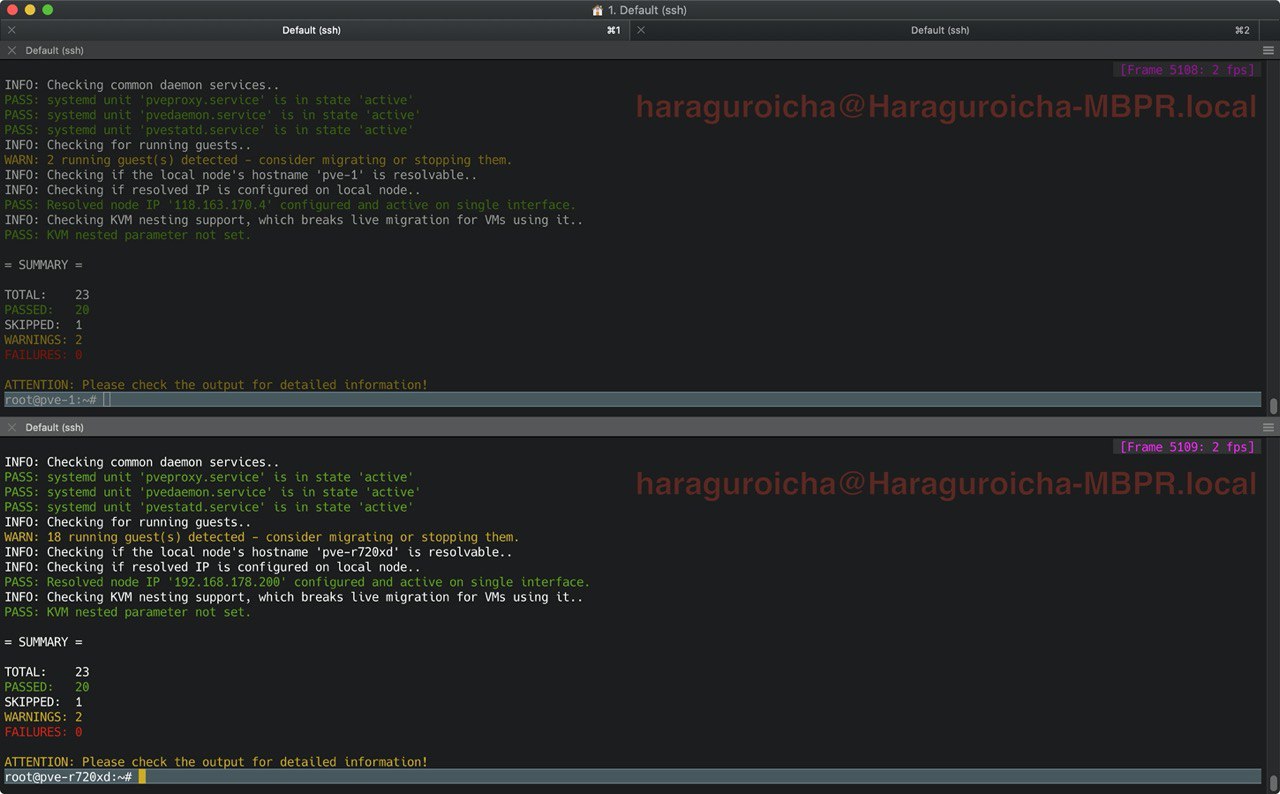Viewport: 1280px width, 794px height.
Task: Click 'Checking KVM nesting support' line in pve-1 pane
Action: (x=294, y=220)
